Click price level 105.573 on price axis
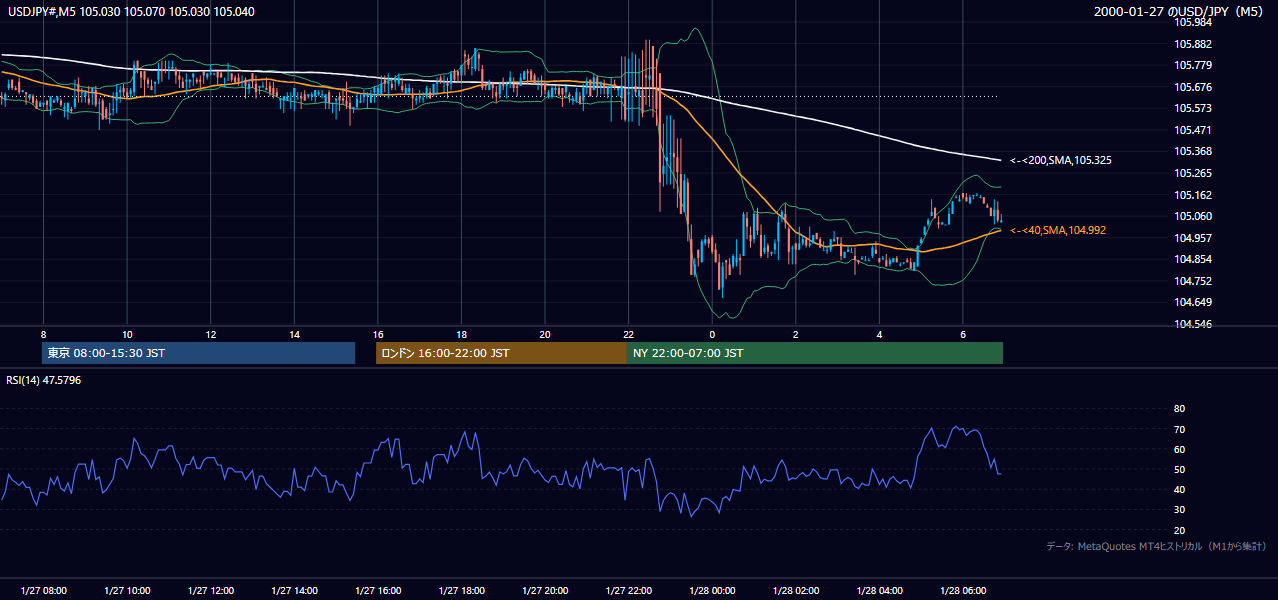 pos(1193,108)
